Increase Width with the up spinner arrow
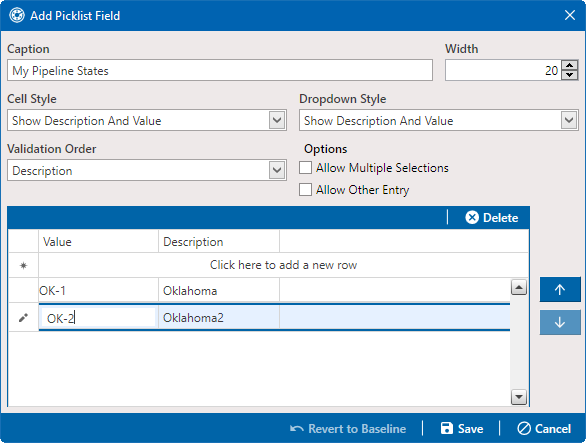 (x=570, y=65)
